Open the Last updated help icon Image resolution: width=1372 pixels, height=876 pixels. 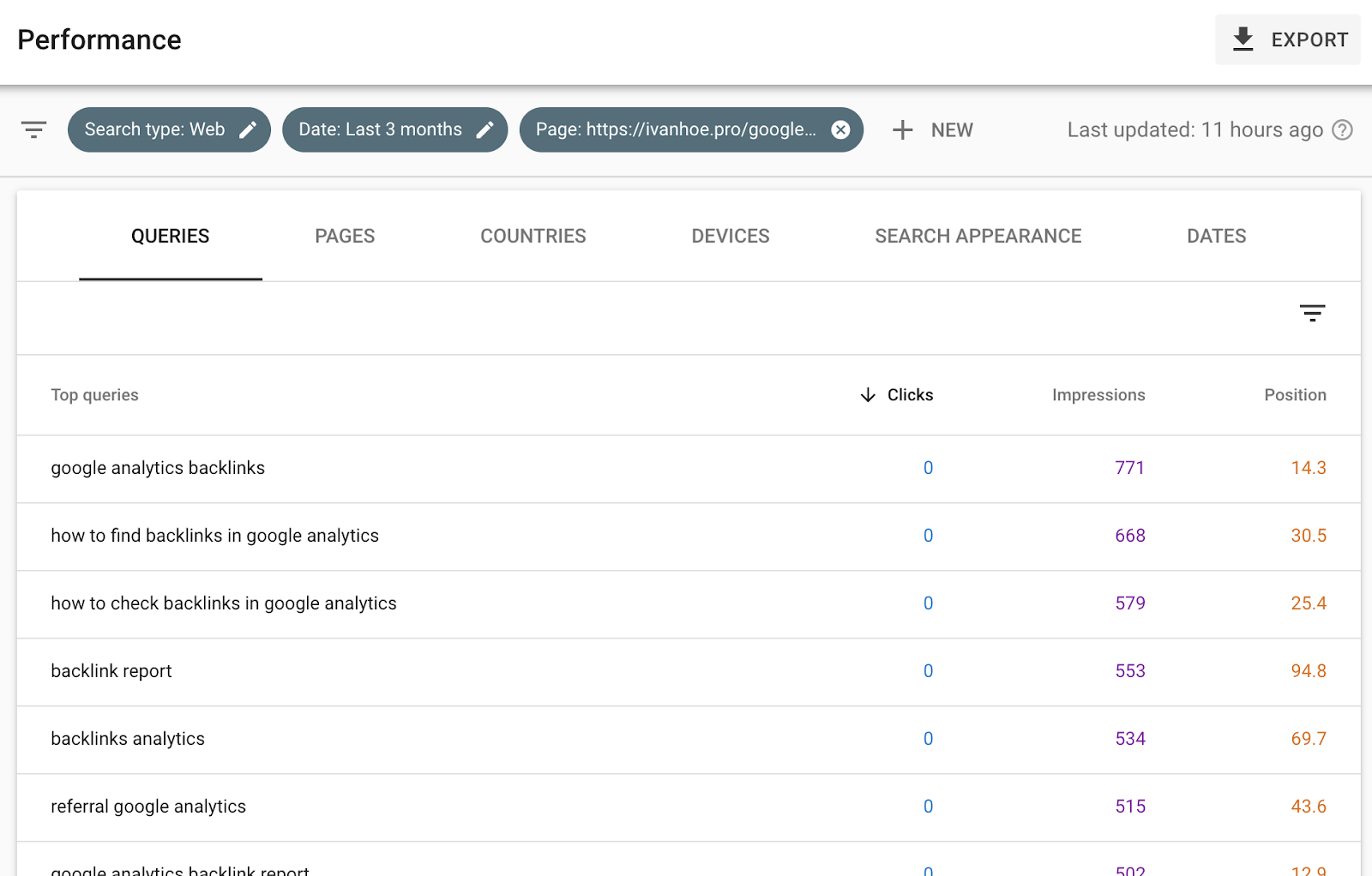pyautogui.click(x=1341, y=129)
